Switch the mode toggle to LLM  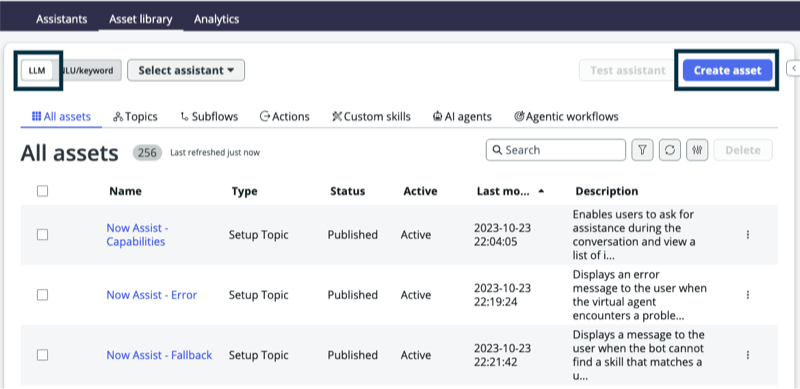click(x=37, y=70)
